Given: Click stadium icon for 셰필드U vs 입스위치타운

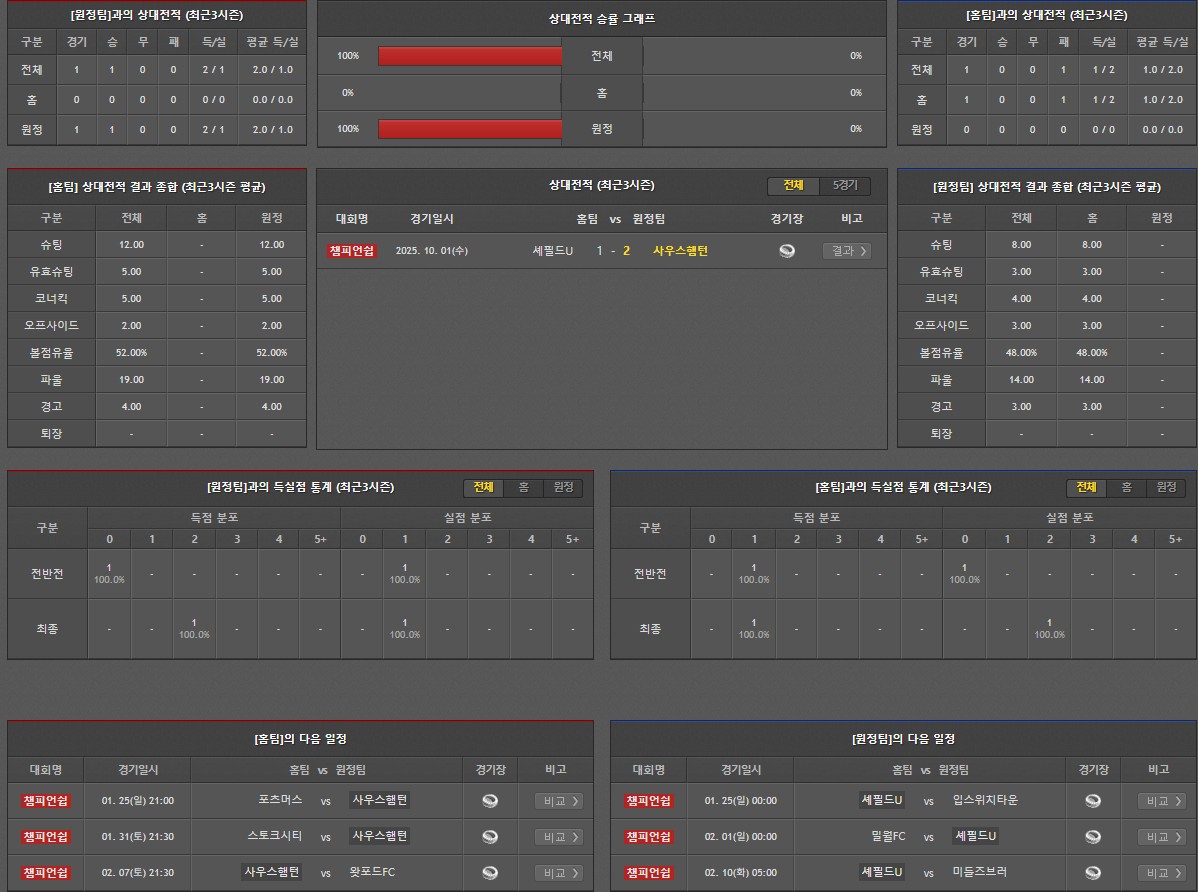Looking at the screenshot, I should click(1093, 801).
